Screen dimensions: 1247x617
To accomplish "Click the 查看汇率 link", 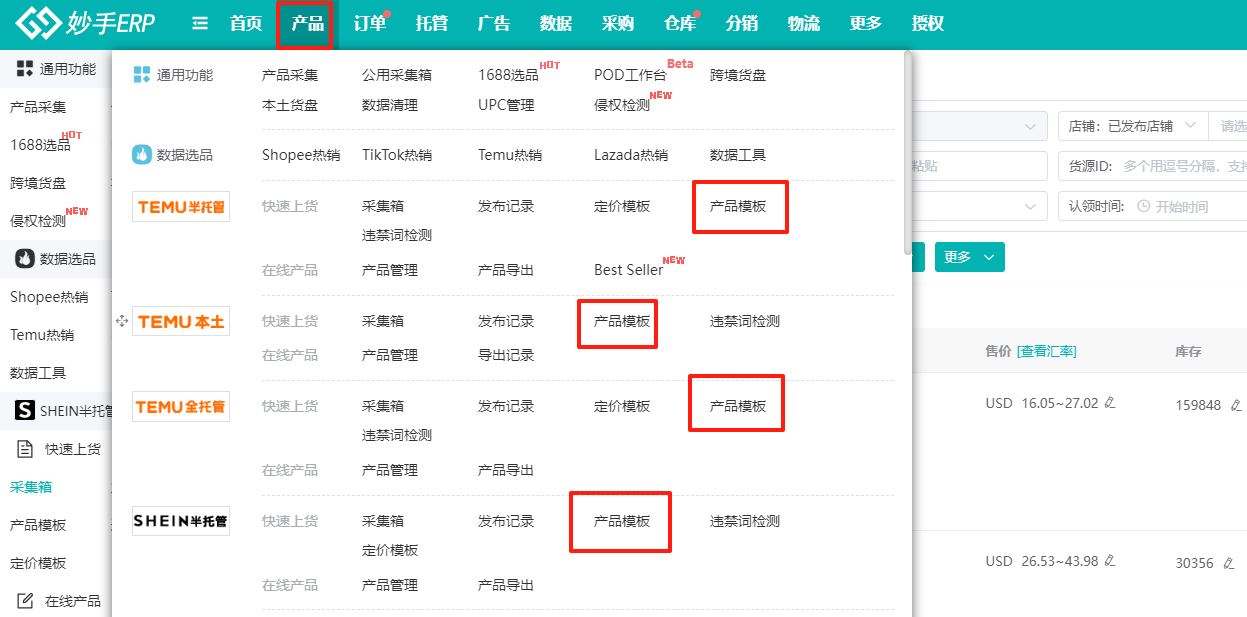I will pyautogui.click(x=1047, y=351).
